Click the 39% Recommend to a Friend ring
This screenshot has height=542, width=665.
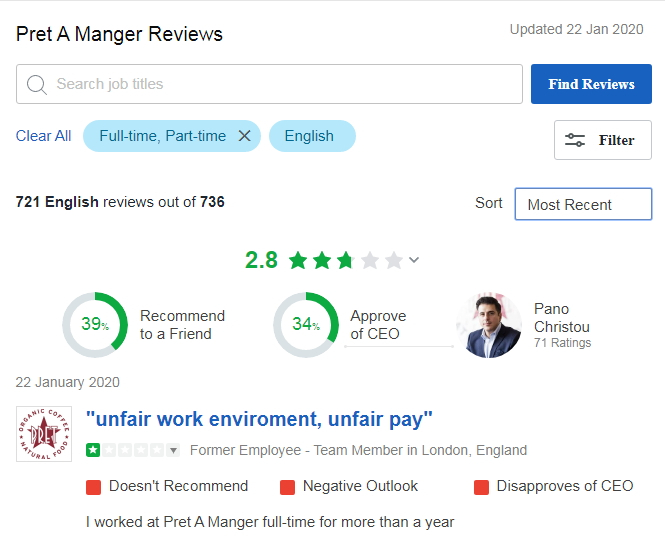[x=95, y=325]
